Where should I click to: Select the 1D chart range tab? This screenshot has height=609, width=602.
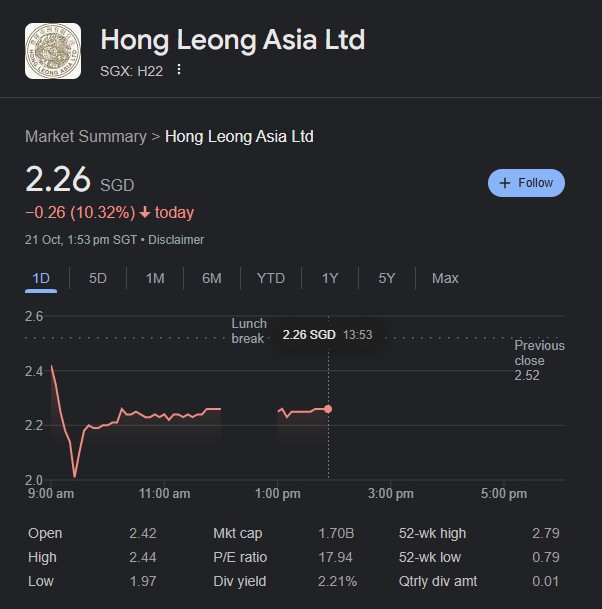(x=41, y=278)
